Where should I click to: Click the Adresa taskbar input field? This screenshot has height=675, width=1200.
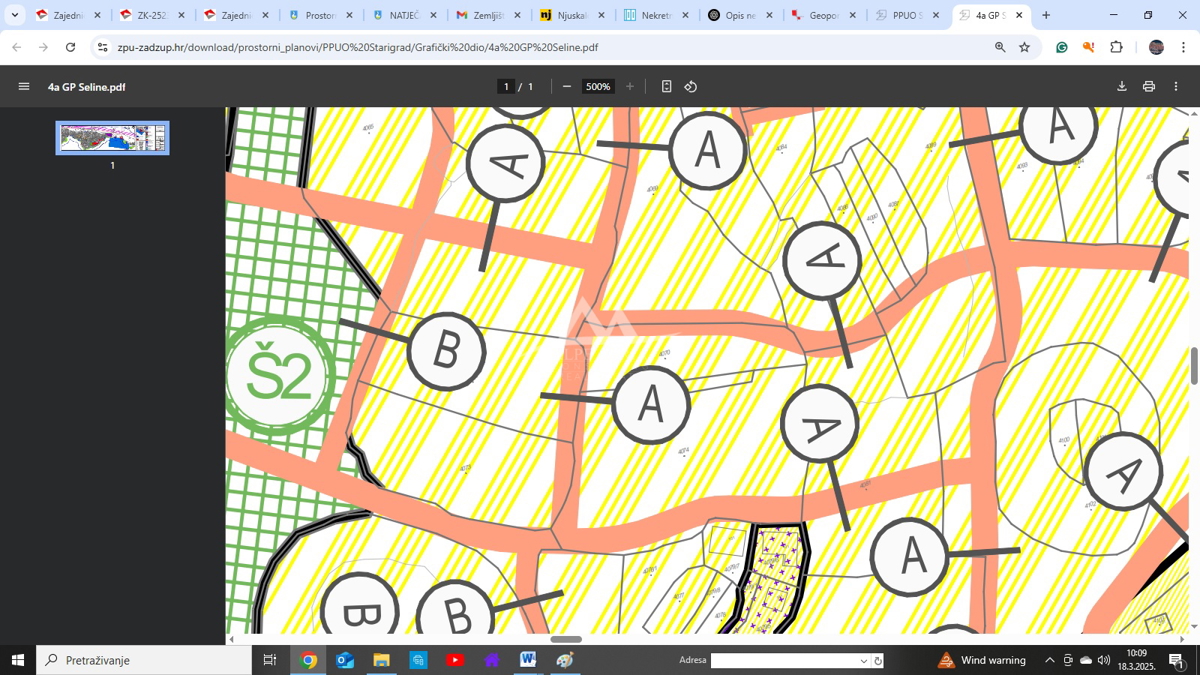point(785,661)
